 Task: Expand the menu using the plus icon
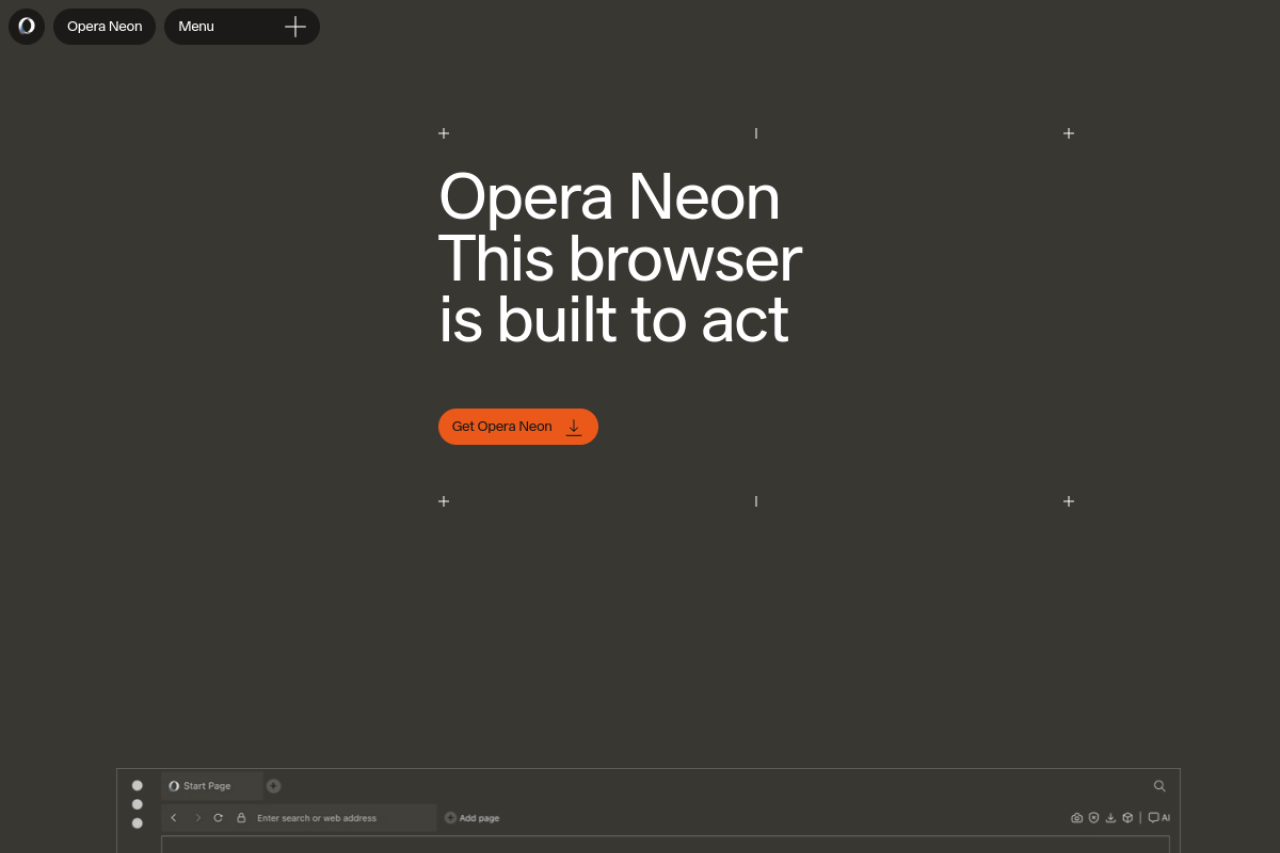coord(295,27)
